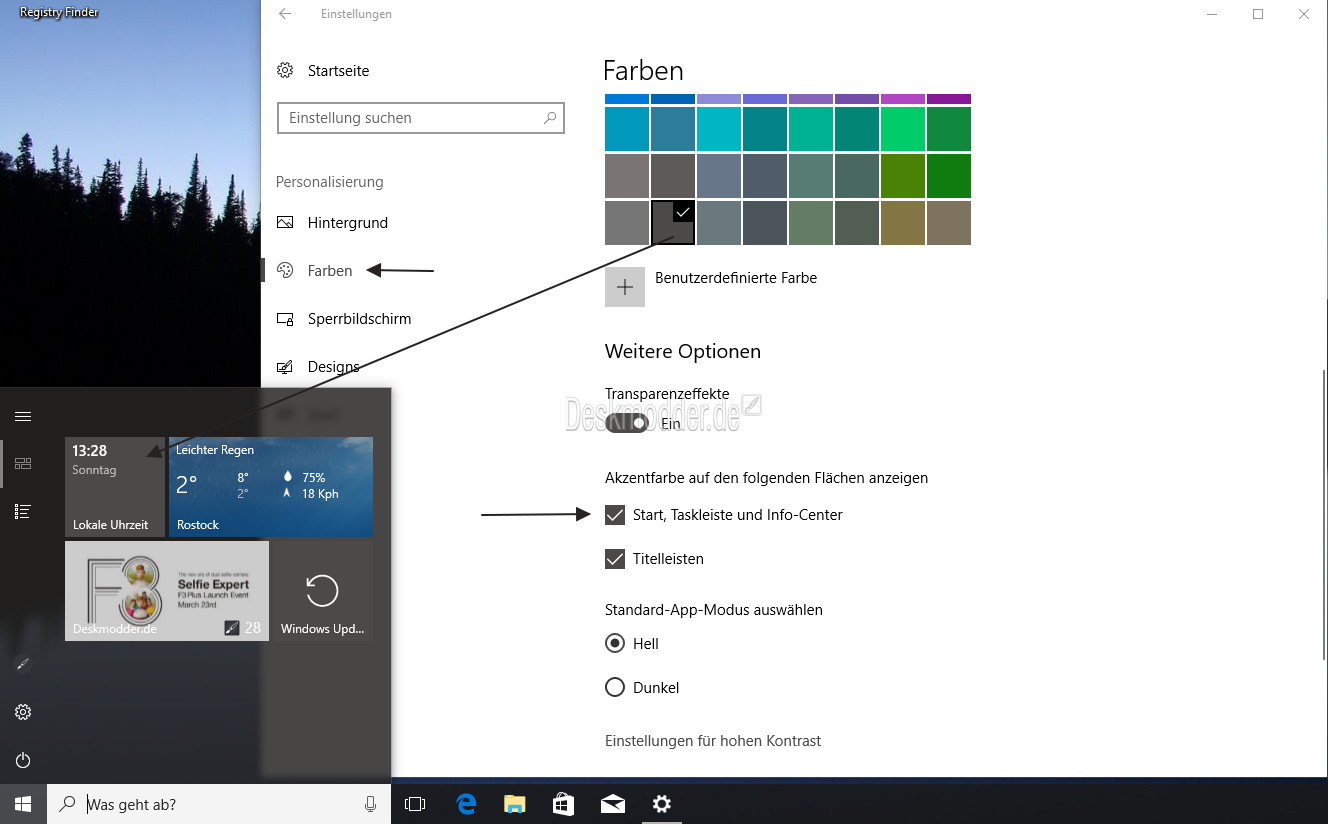Open the Farben settings page

click(x=330, y=271)
